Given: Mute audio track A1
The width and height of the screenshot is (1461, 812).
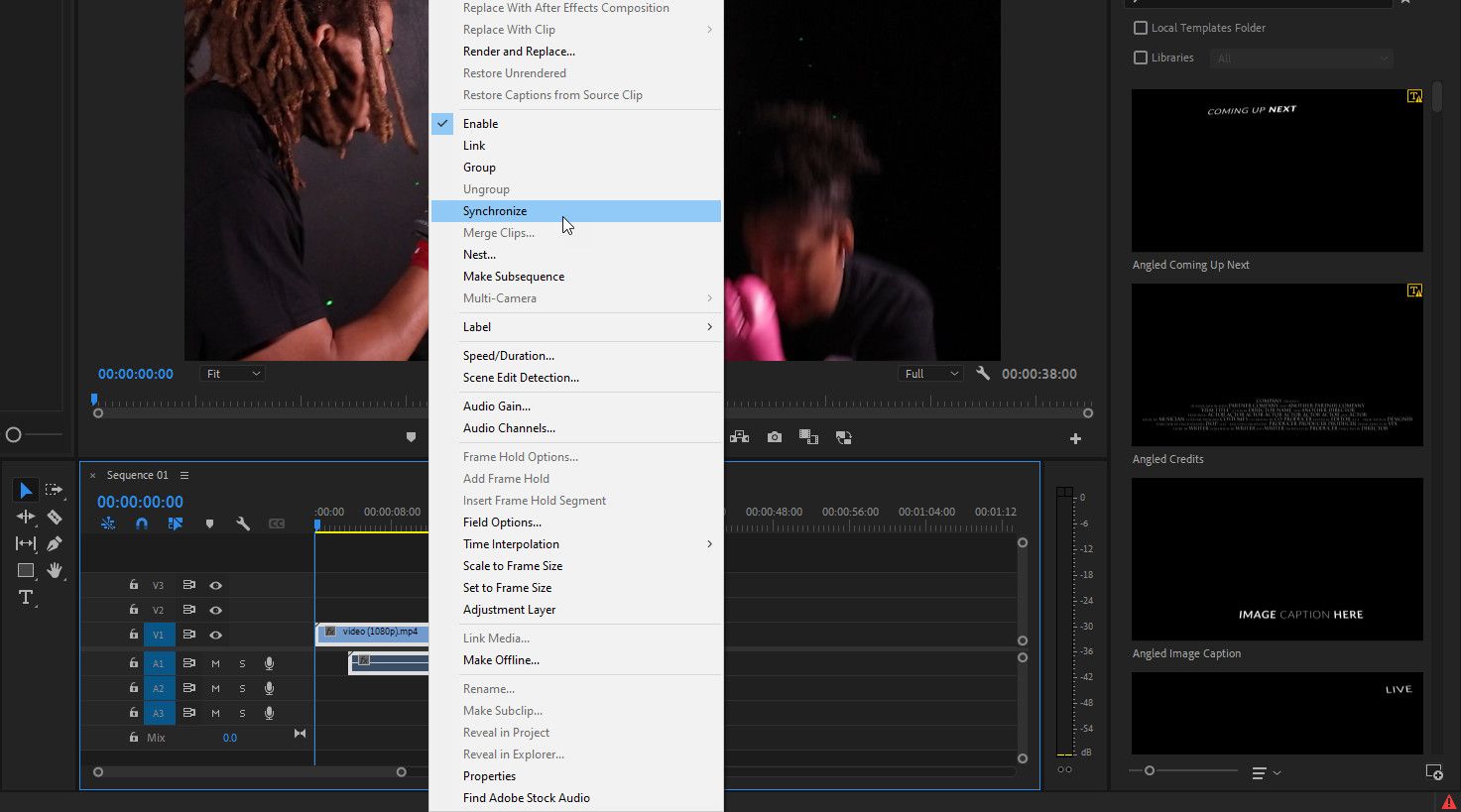Looking at the screenshot, I should tap(214, 662).
